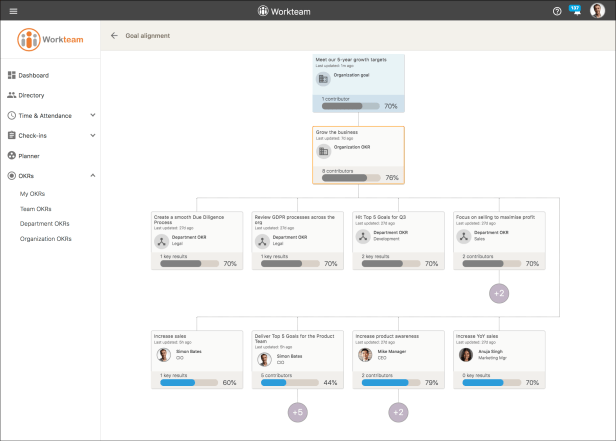616x441 pixels.
Task: Expand +2 under Focus on selling card
Action: click(498, 293)
